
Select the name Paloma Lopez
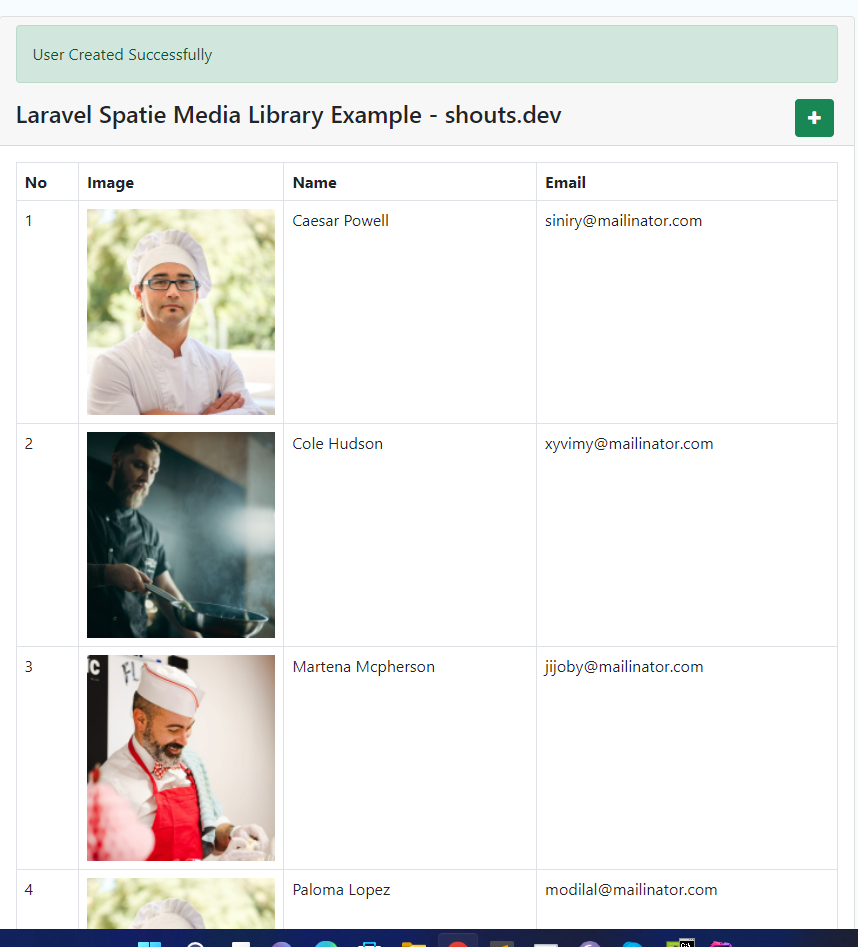pyautogui.click(x=341, y=890)
